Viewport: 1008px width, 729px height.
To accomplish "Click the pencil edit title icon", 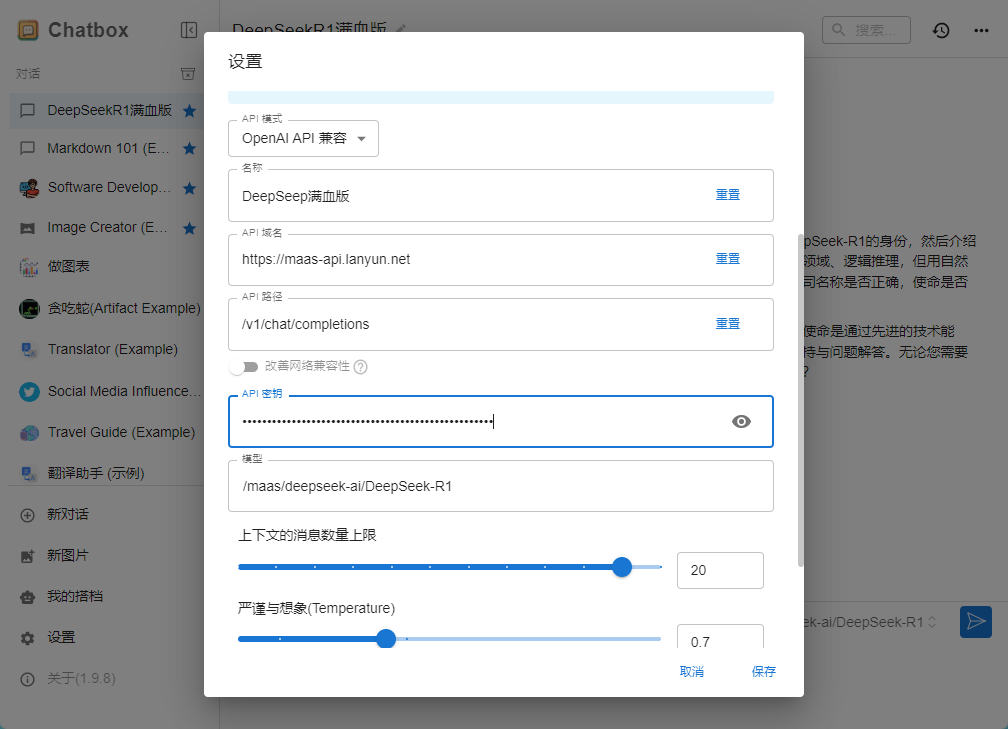I will coord(401,29).
